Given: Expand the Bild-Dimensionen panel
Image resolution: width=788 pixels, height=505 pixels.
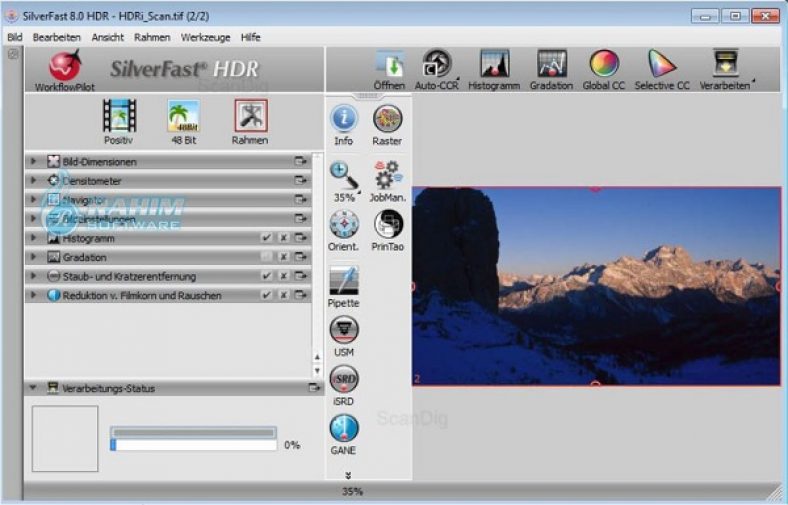Looking at the screenshot, I should 33,161.
